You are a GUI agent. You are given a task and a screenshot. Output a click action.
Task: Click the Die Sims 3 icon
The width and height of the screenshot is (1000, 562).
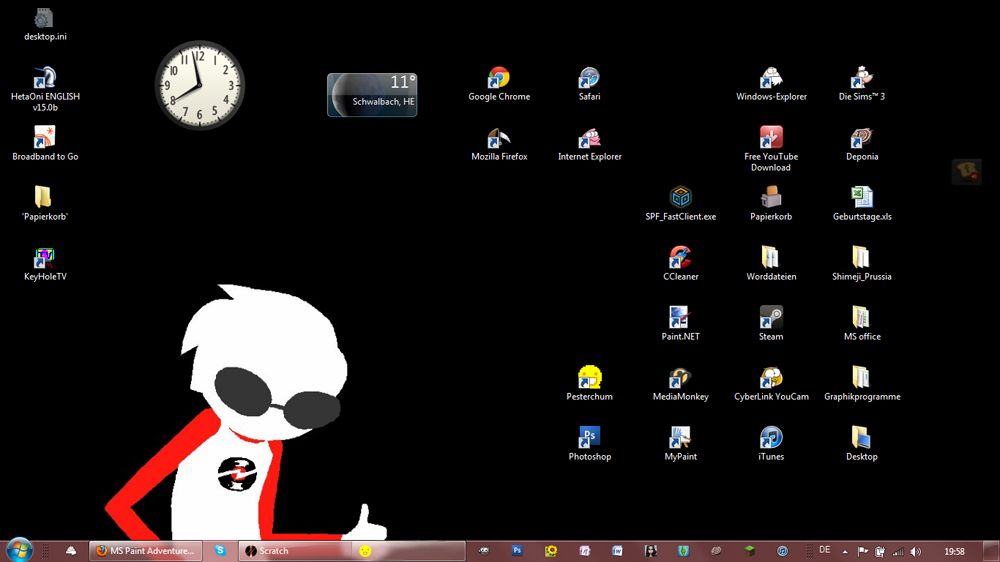pyautogui.click(x=861, y=80)
